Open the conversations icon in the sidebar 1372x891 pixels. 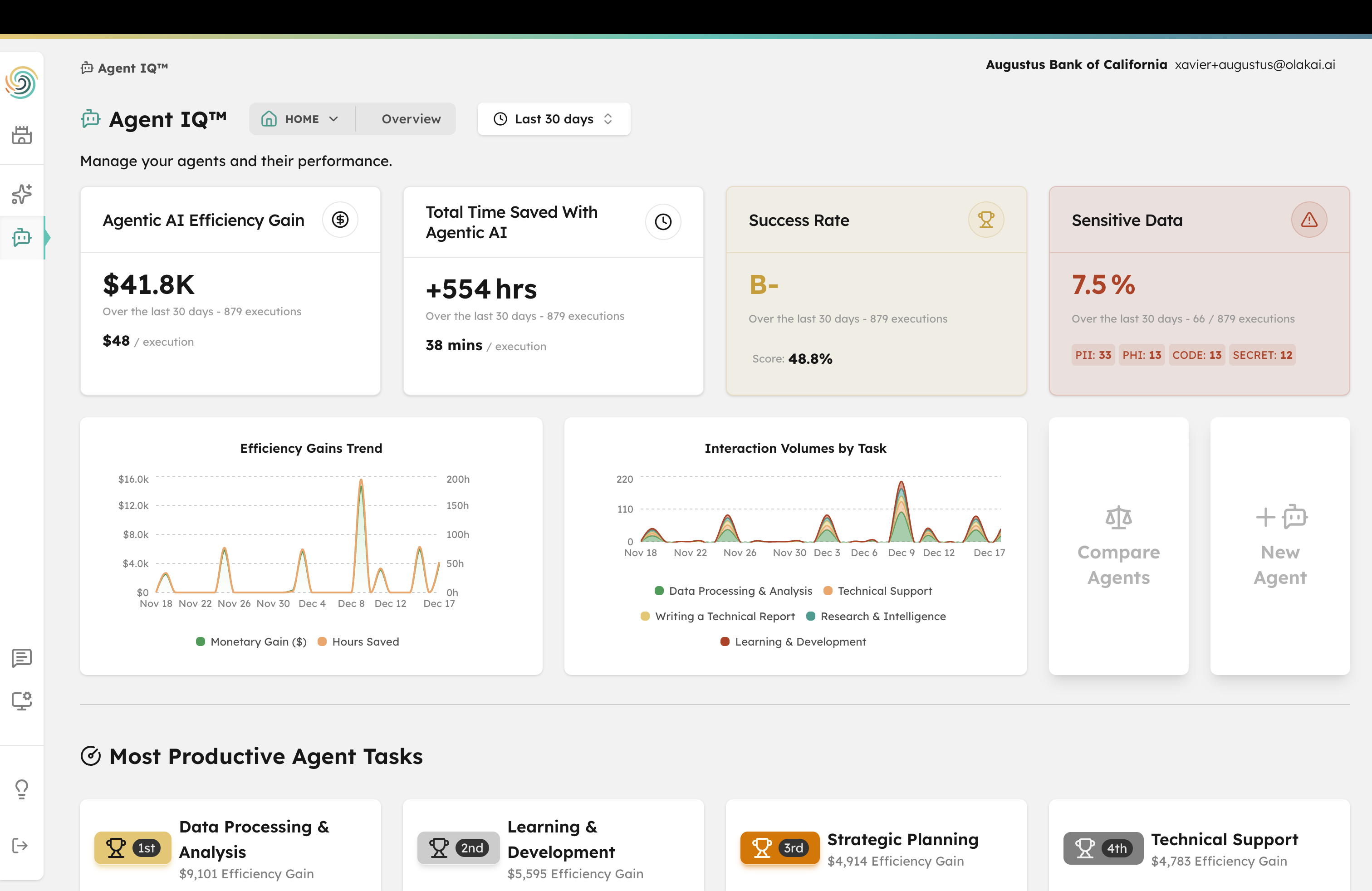(21, 658)
